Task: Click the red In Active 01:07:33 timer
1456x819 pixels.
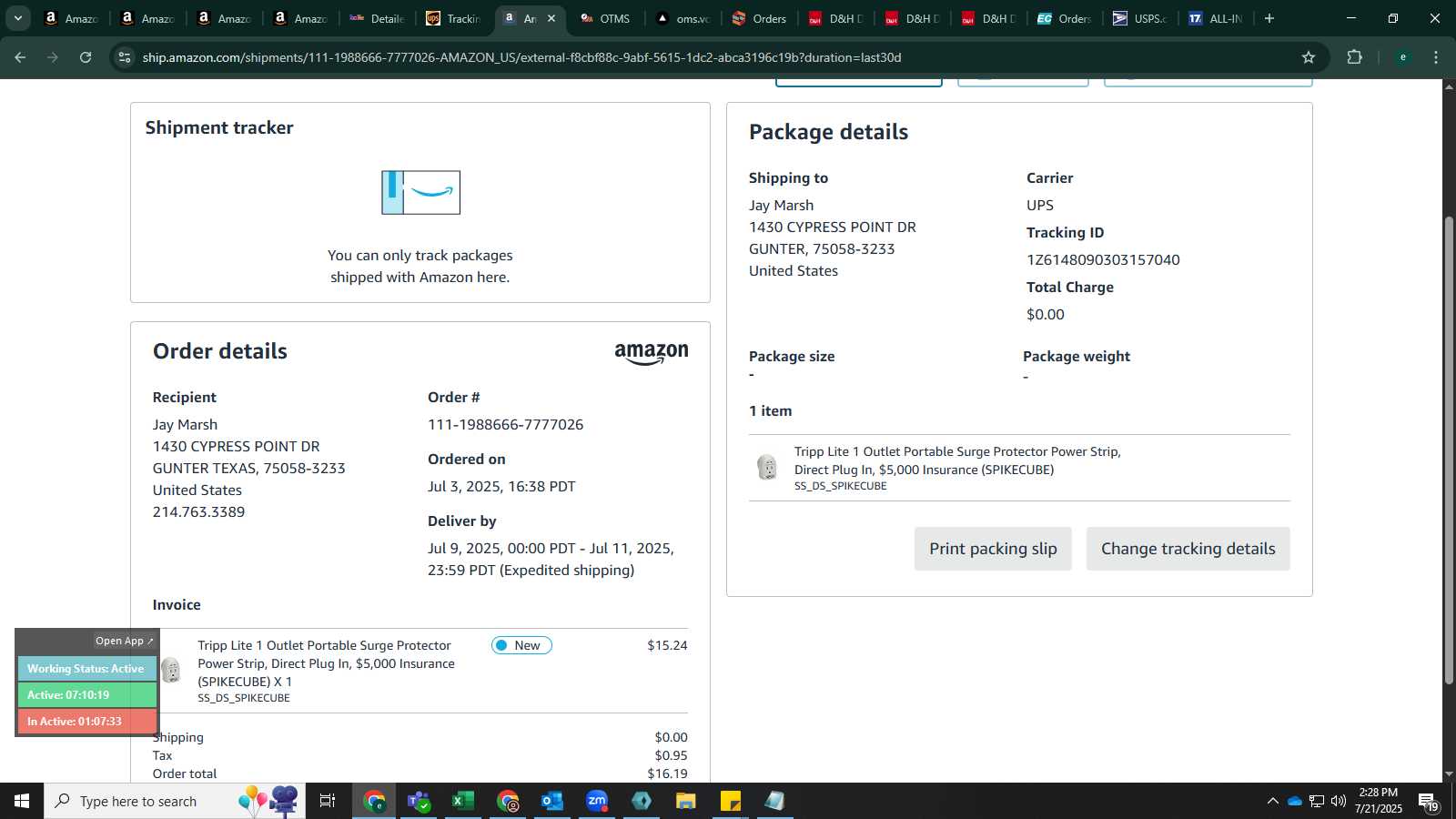Action: click(86, 722)
